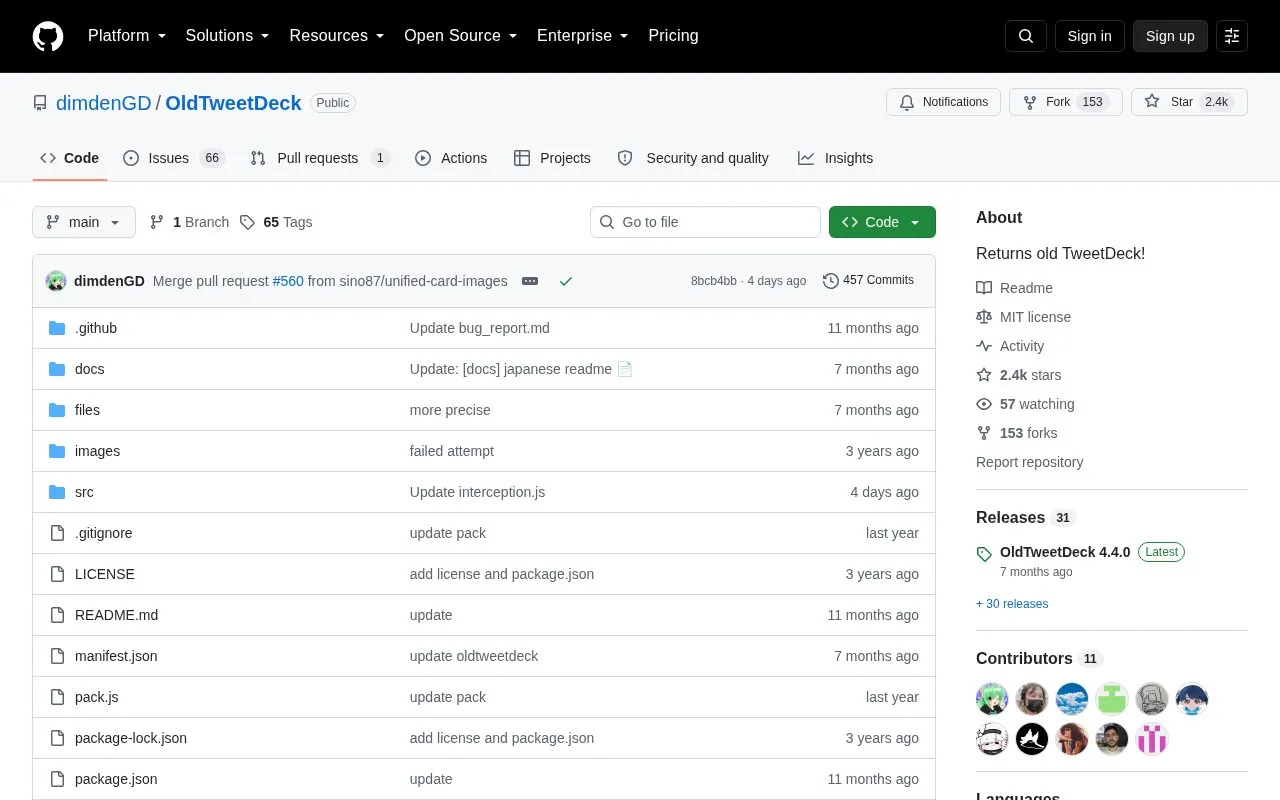Open the 1 Branch list

pyautogui.click(x=189, y=222)
